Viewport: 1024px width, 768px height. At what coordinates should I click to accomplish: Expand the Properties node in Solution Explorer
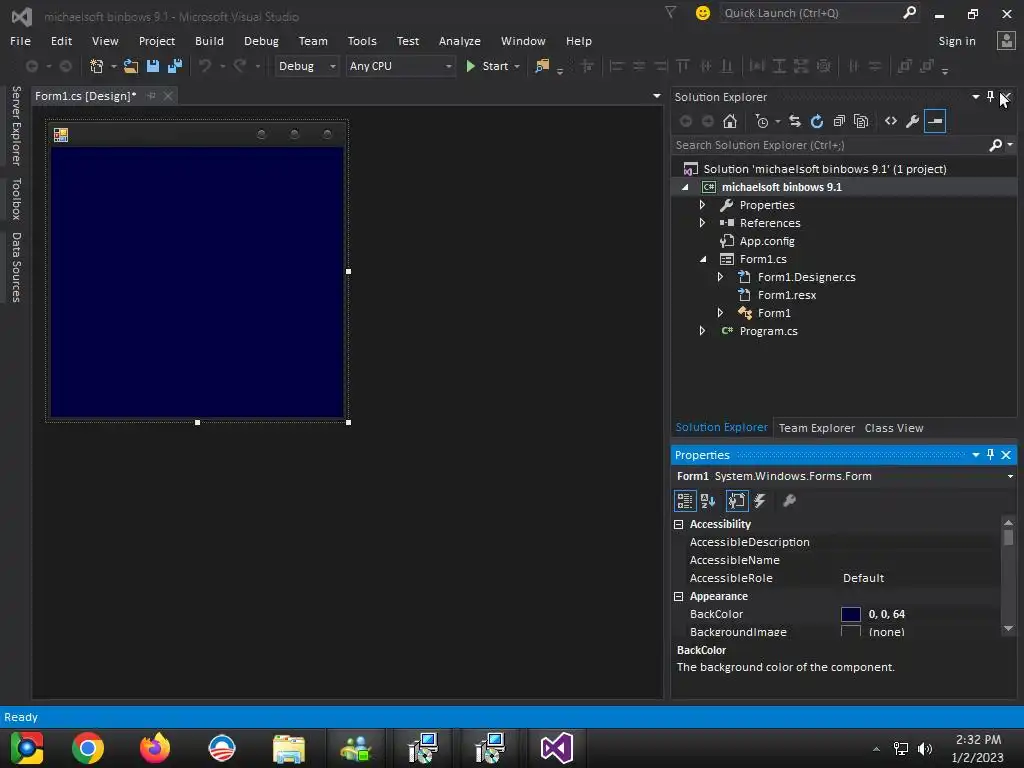click(703, 205)
